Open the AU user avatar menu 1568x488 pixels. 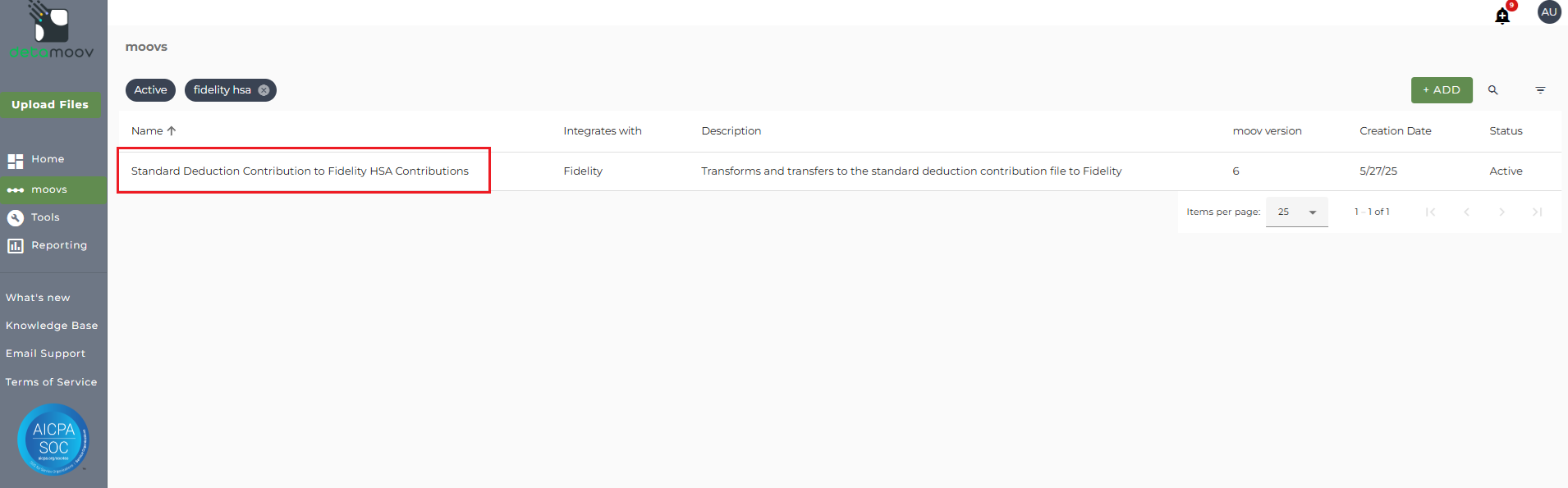pos(1549,12)
